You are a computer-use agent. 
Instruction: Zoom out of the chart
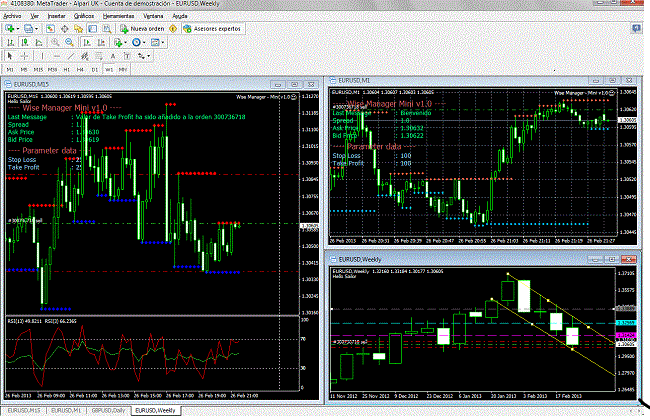pyautogui.click(x=69, y=42)
